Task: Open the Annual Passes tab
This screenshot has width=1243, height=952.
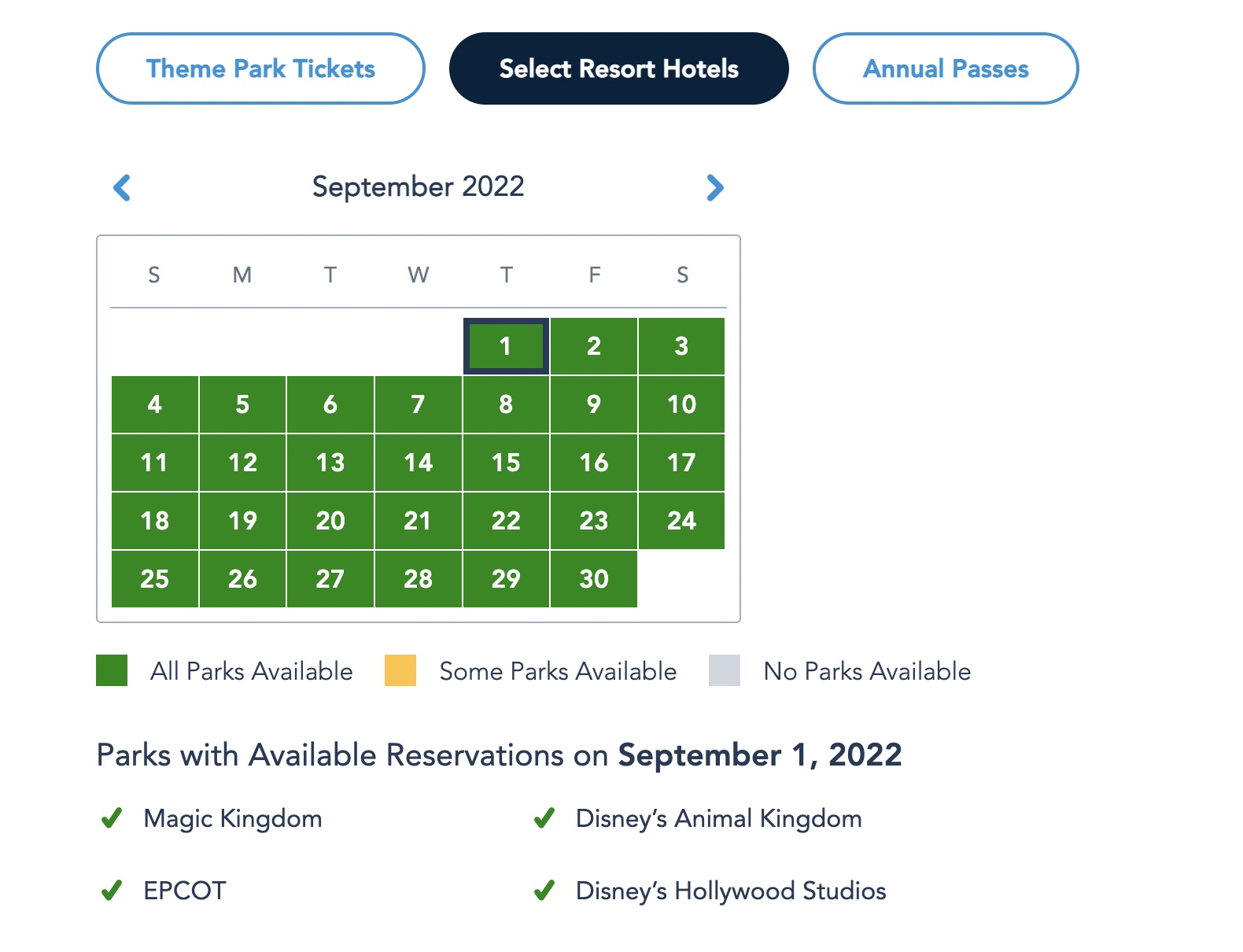Action: click(x=946, y=68)
